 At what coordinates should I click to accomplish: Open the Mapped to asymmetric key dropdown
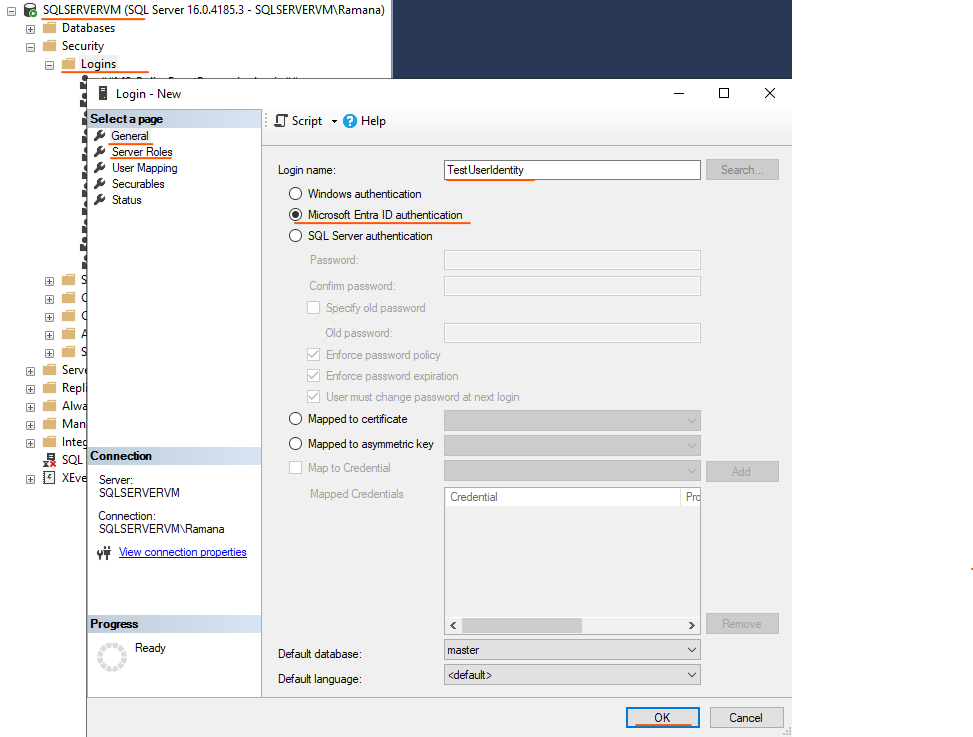572,445
